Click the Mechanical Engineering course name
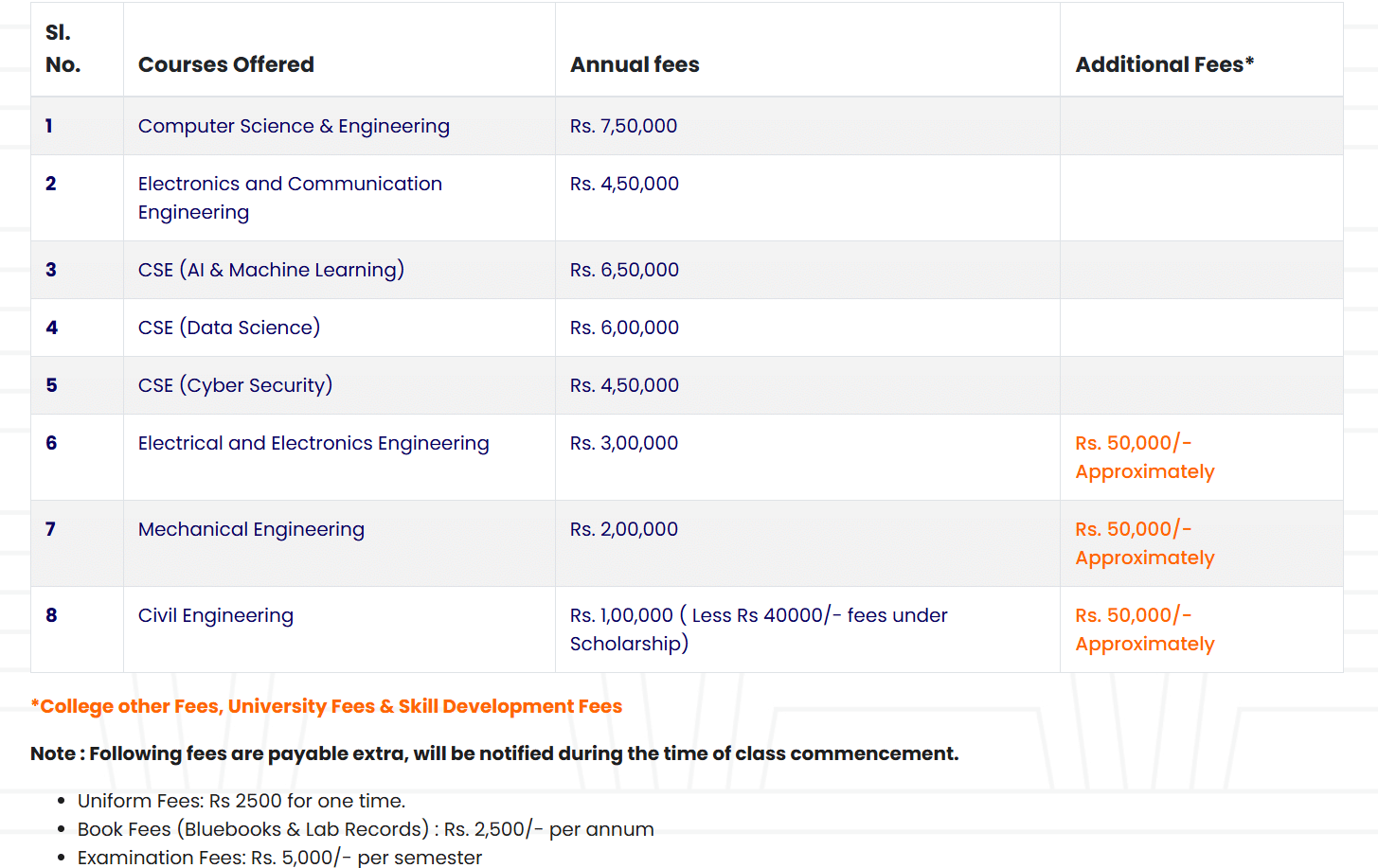 tap(251, 529)
